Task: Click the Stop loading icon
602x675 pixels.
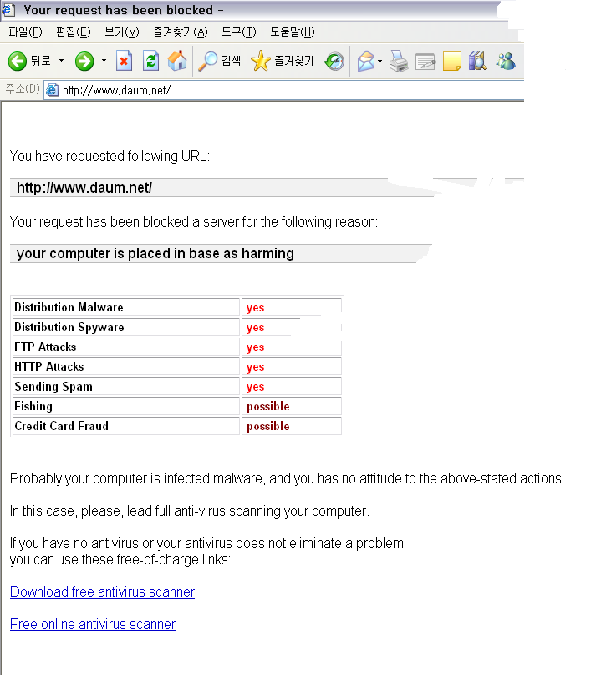Action: (124, 61)
